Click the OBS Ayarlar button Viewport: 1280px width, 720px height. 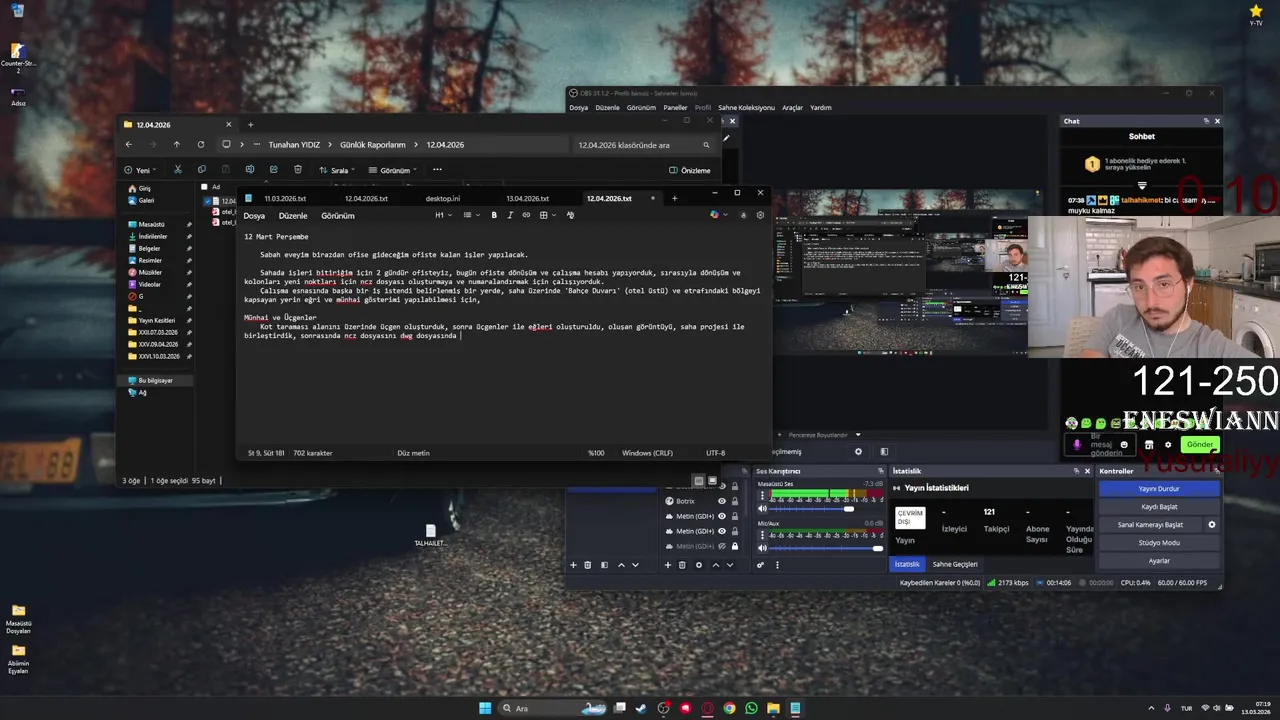point(1159,561)
